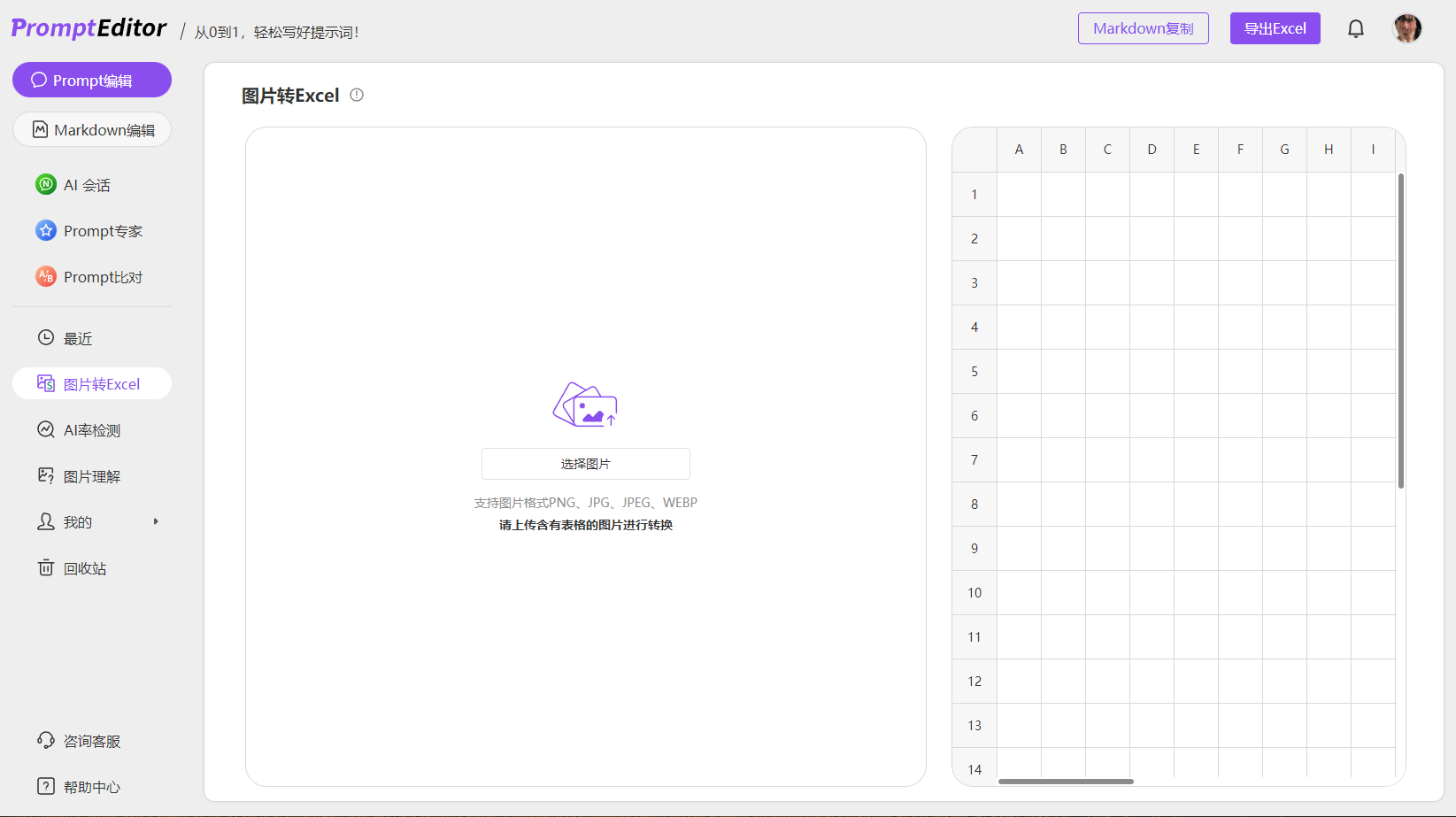Click the info icon beside 图片转Excel title

[357, 95]
